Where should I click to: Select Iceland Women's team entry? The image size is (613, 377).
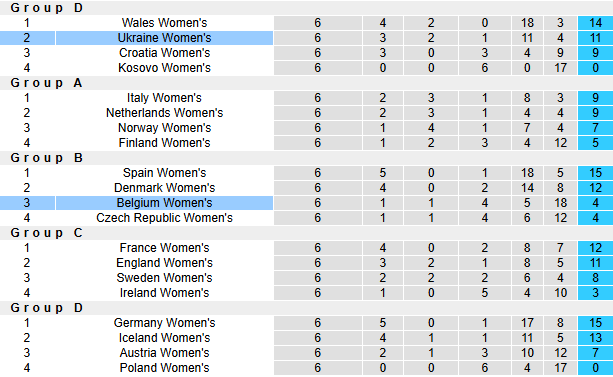pos(164,338)
